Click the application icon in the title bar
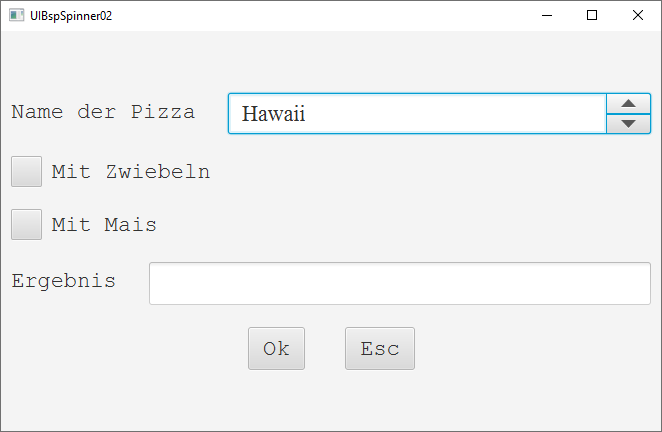Screen dimensions: 662x432 pyautogui.click(x=17, y=15)
